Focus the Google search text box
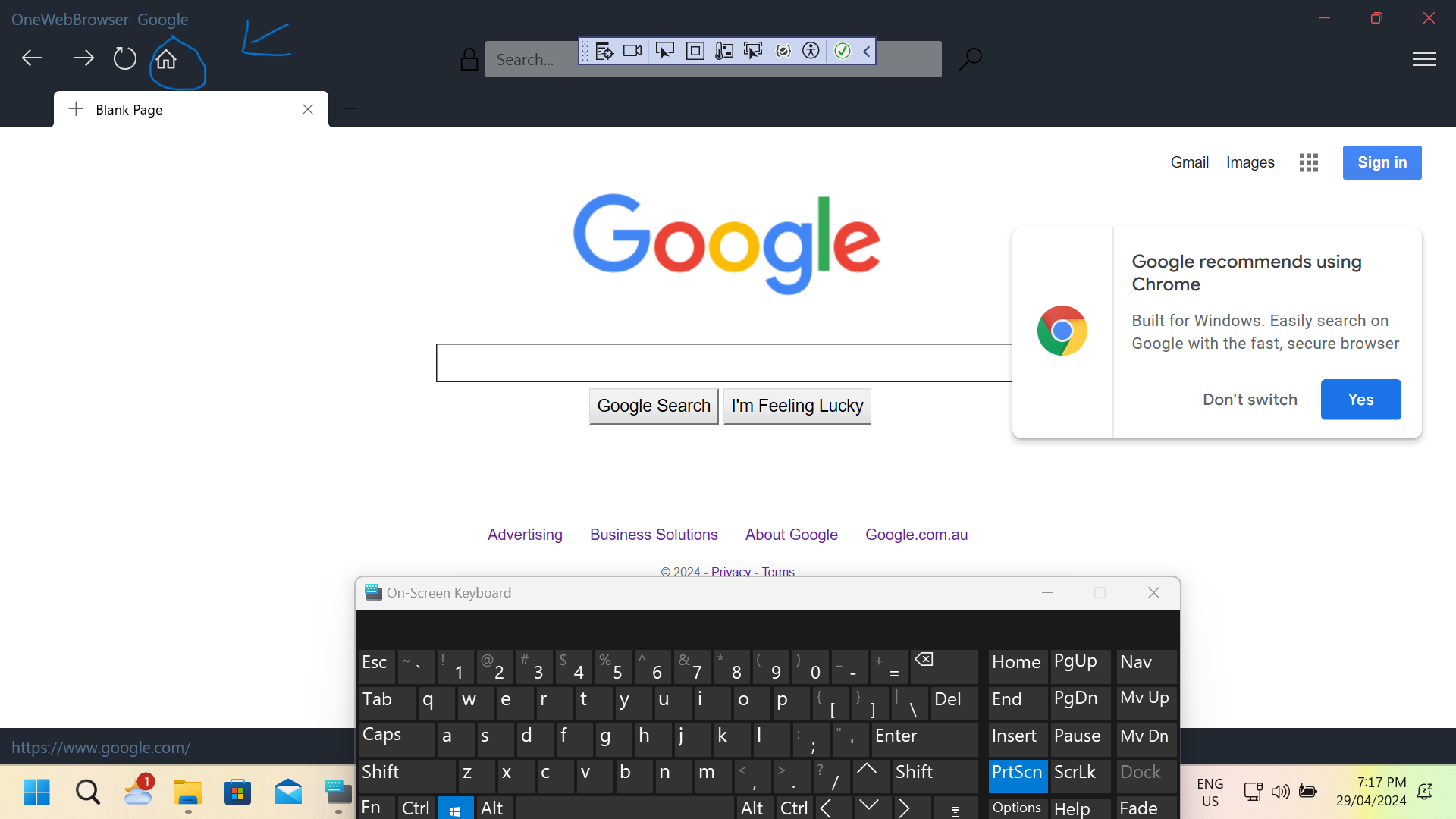 tap(724, 362)
